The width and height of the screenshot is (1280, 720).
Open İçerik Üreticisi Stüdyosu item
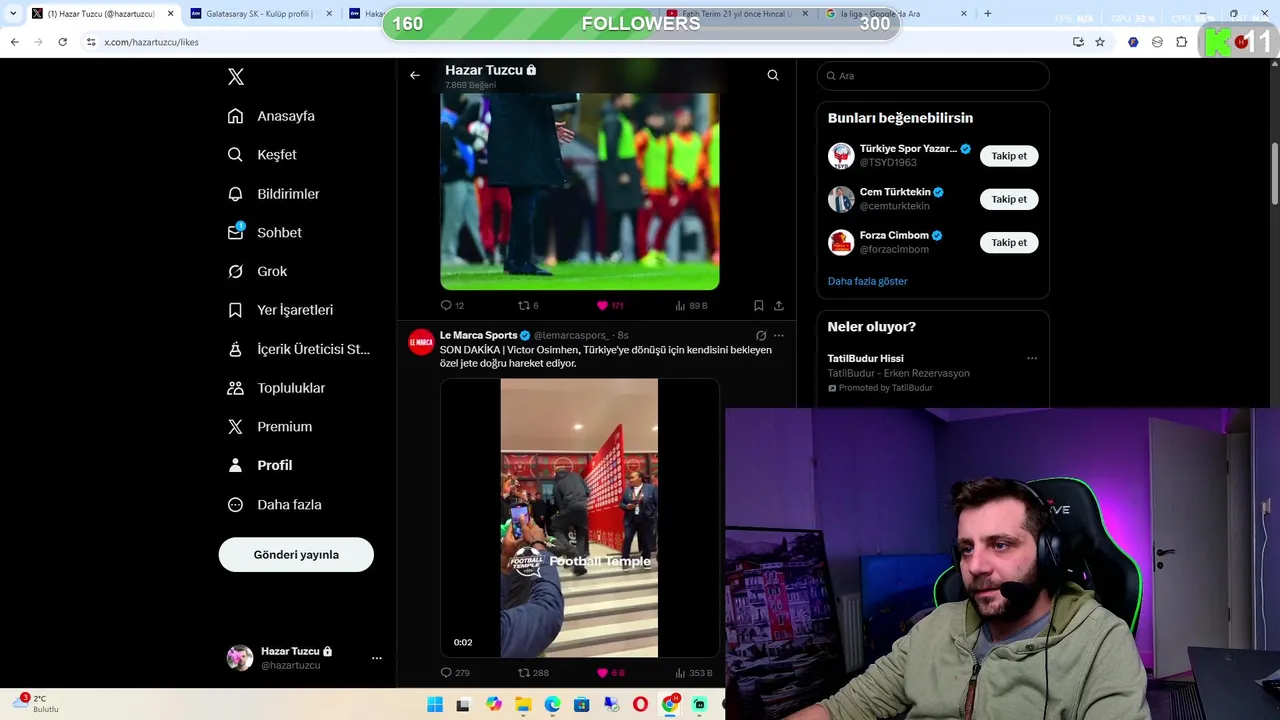click(298, 349)
